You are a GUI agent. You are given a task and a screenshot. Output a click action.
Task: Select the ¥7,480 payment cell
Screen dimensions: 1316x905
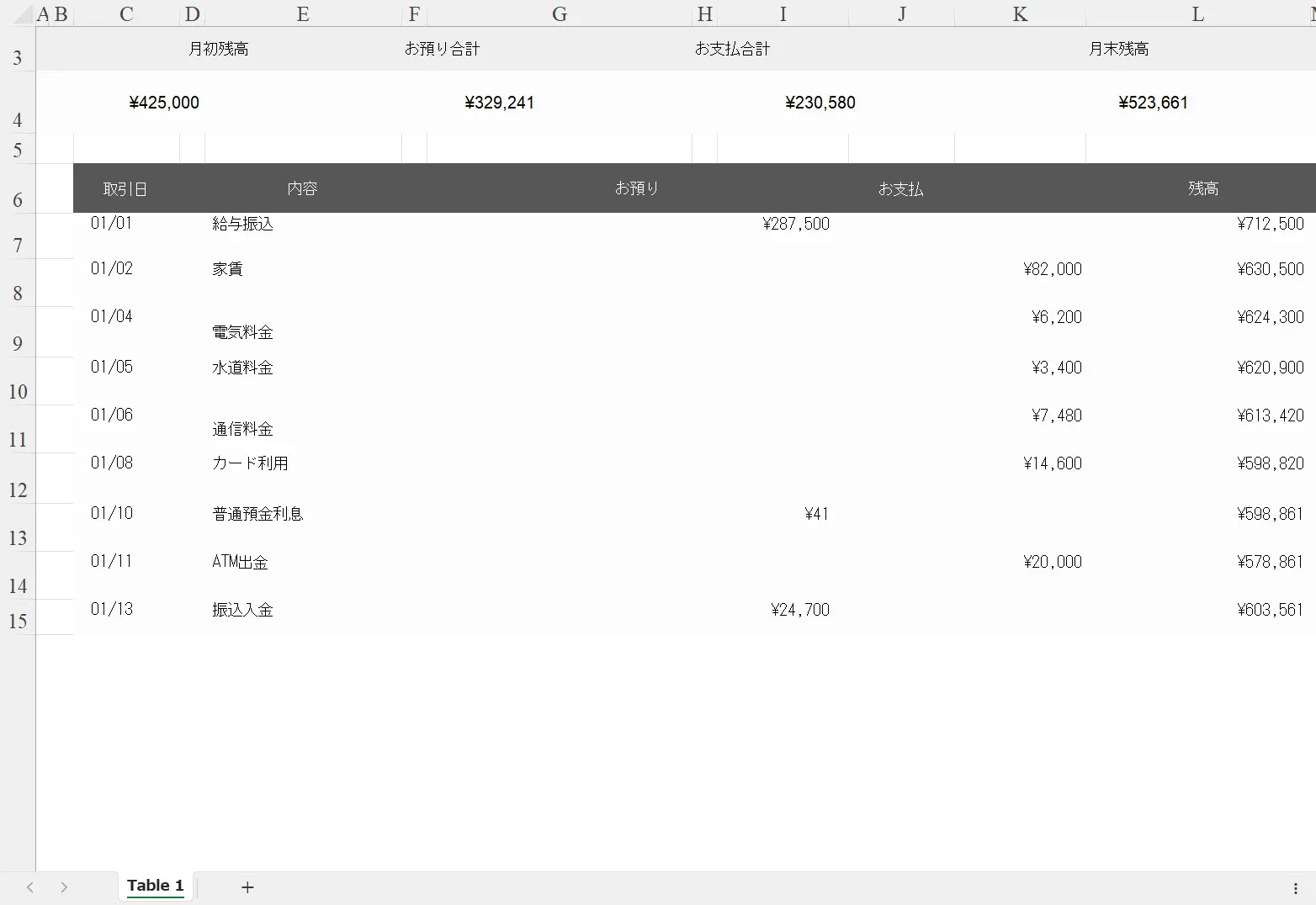(1057, 415)
